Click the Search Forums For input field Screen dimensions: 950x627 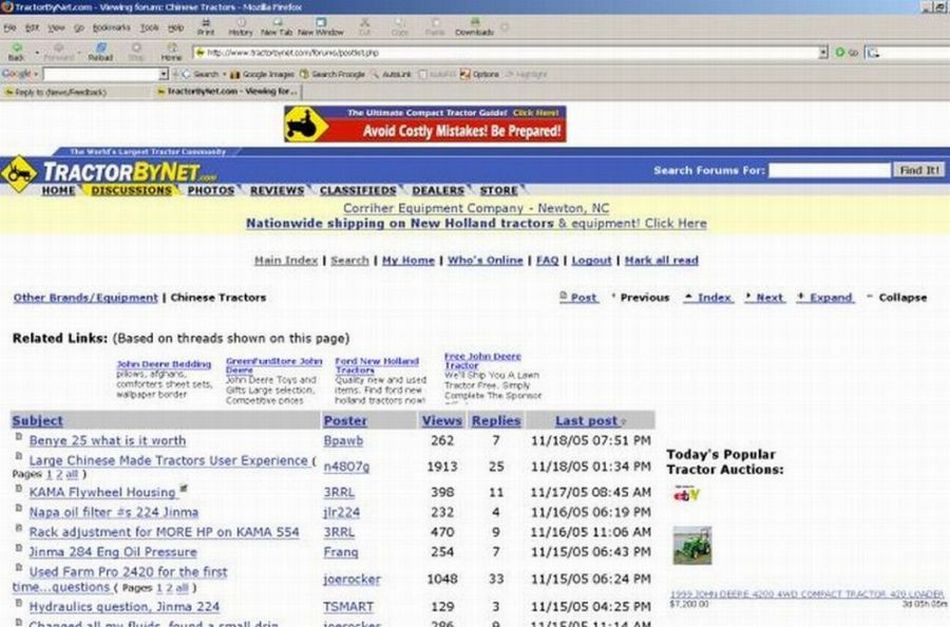click(829, 171)
